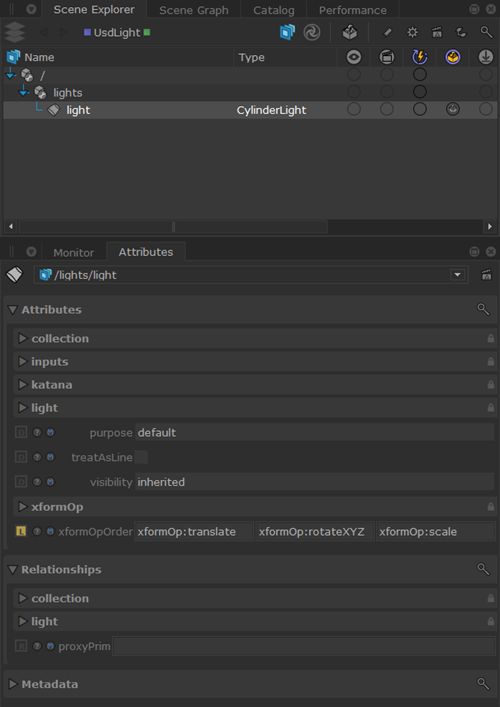Click the clapperboard icon beside the /lights/light path field
This screenshot has height=707, width=500.
(486, 275)
